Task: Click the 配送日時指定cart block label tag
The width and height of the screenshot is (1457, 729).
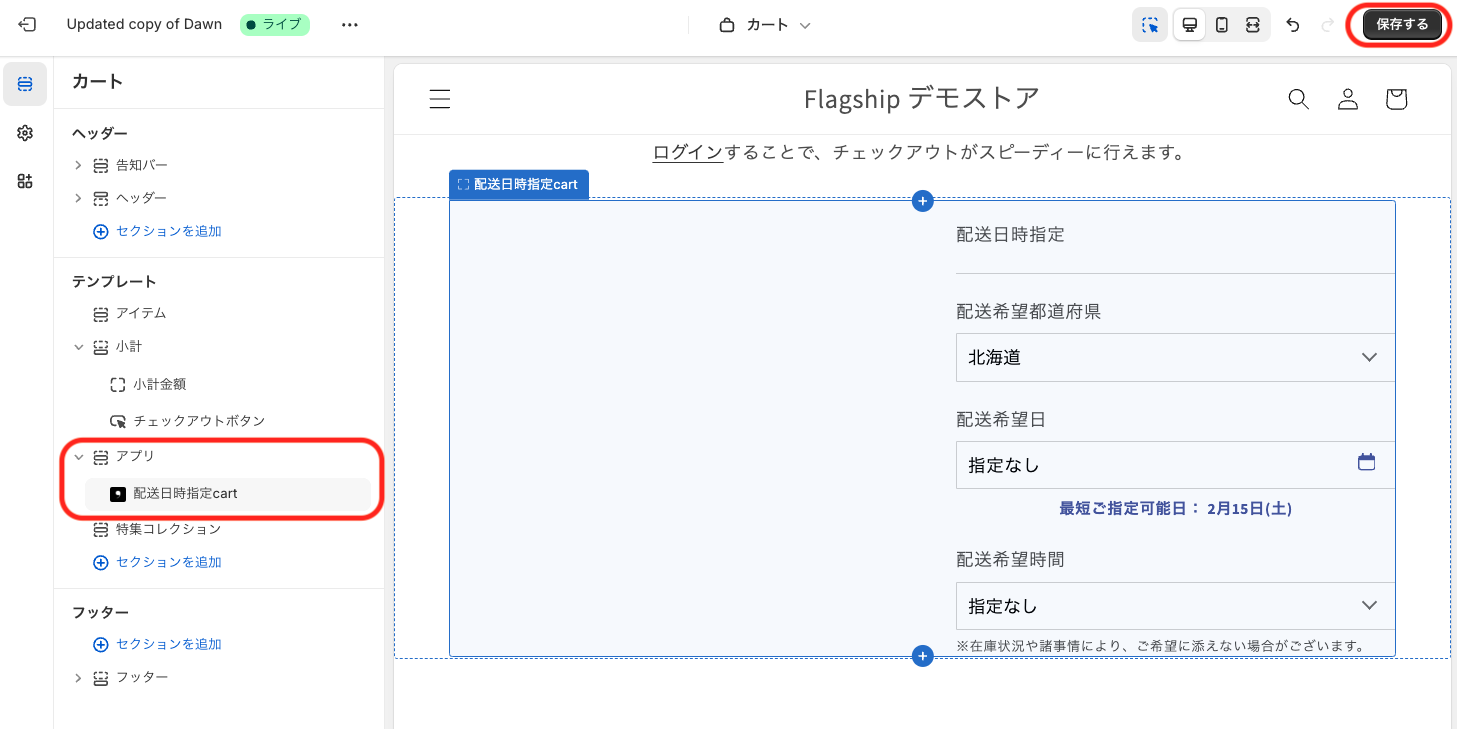Action: coord(519,184)
